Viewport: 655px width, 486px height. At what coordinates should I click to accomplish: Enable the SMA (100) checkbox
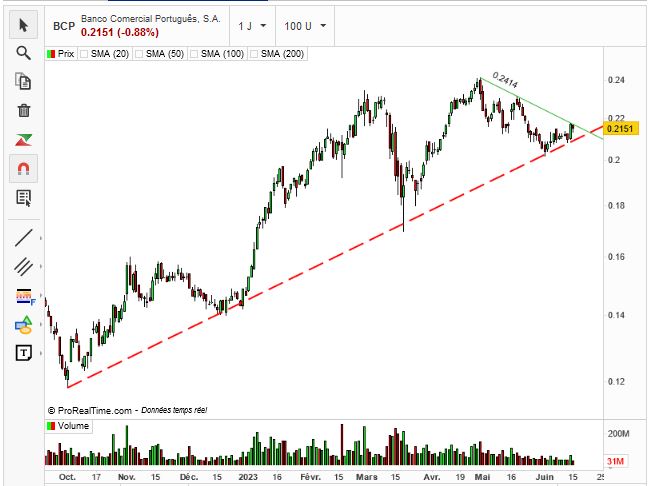click(194, 54)
